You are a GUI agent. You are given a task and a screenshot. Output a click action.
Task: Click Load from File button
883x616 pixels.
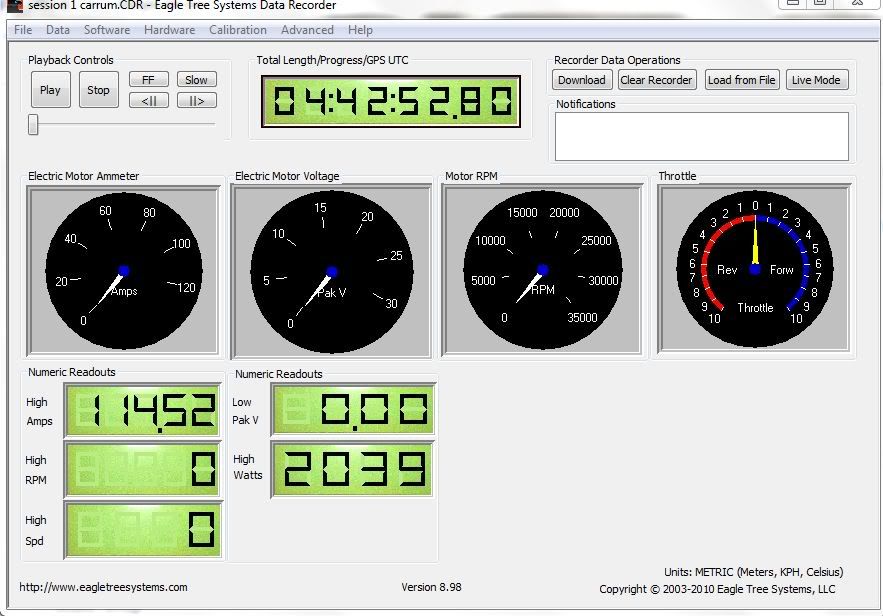(x=741, y=80)
